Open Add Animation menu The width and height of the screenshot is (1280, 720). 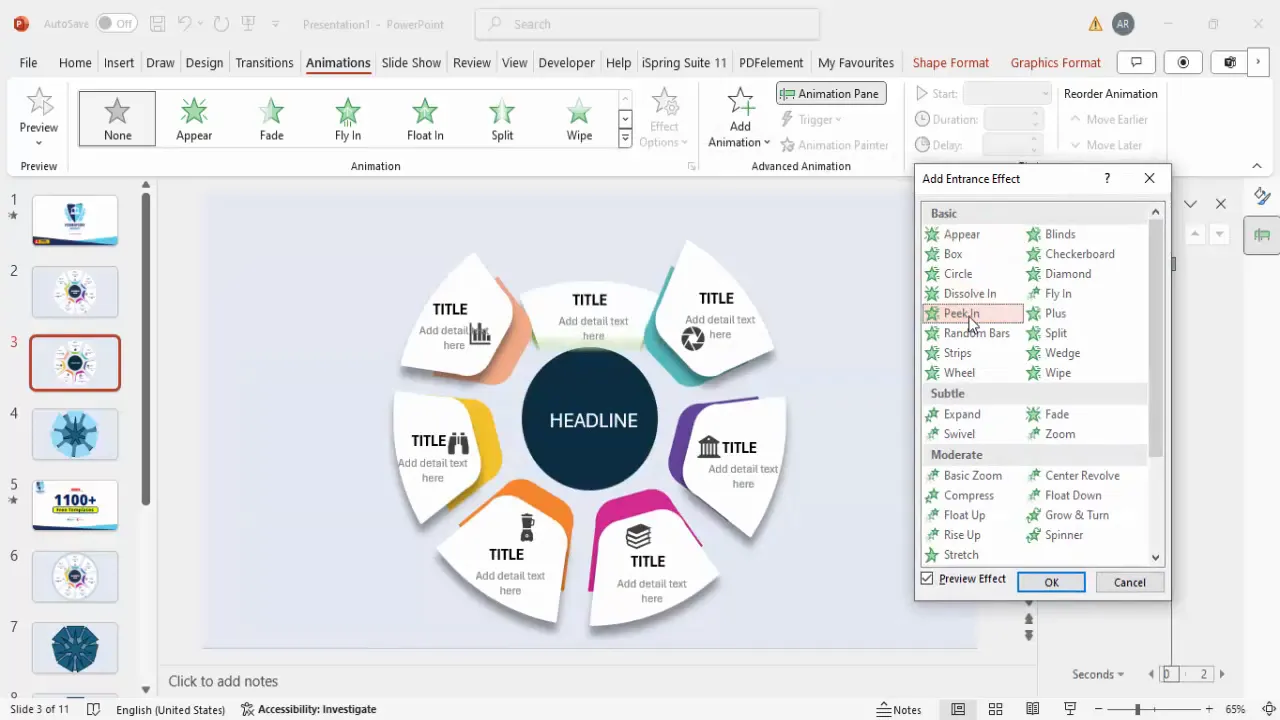click(x=740, y=118)
